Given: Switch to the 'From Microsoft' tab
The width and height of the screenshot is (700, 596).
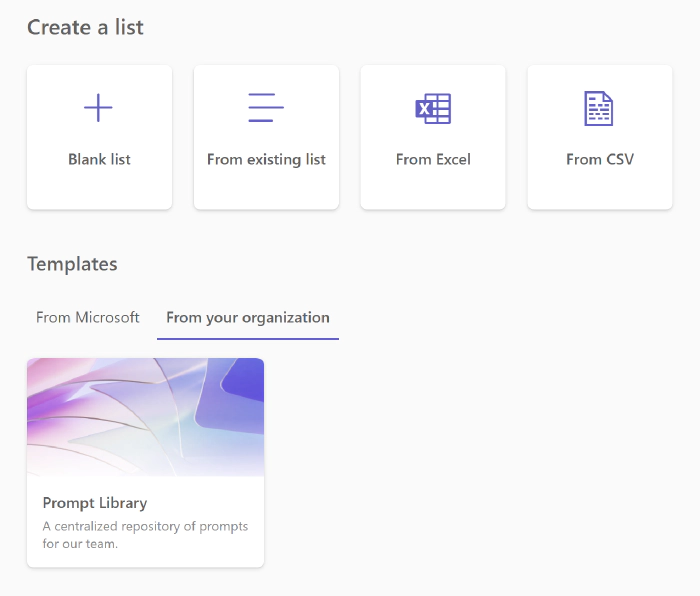Looking at the screenshot, I should pos(88,317).
